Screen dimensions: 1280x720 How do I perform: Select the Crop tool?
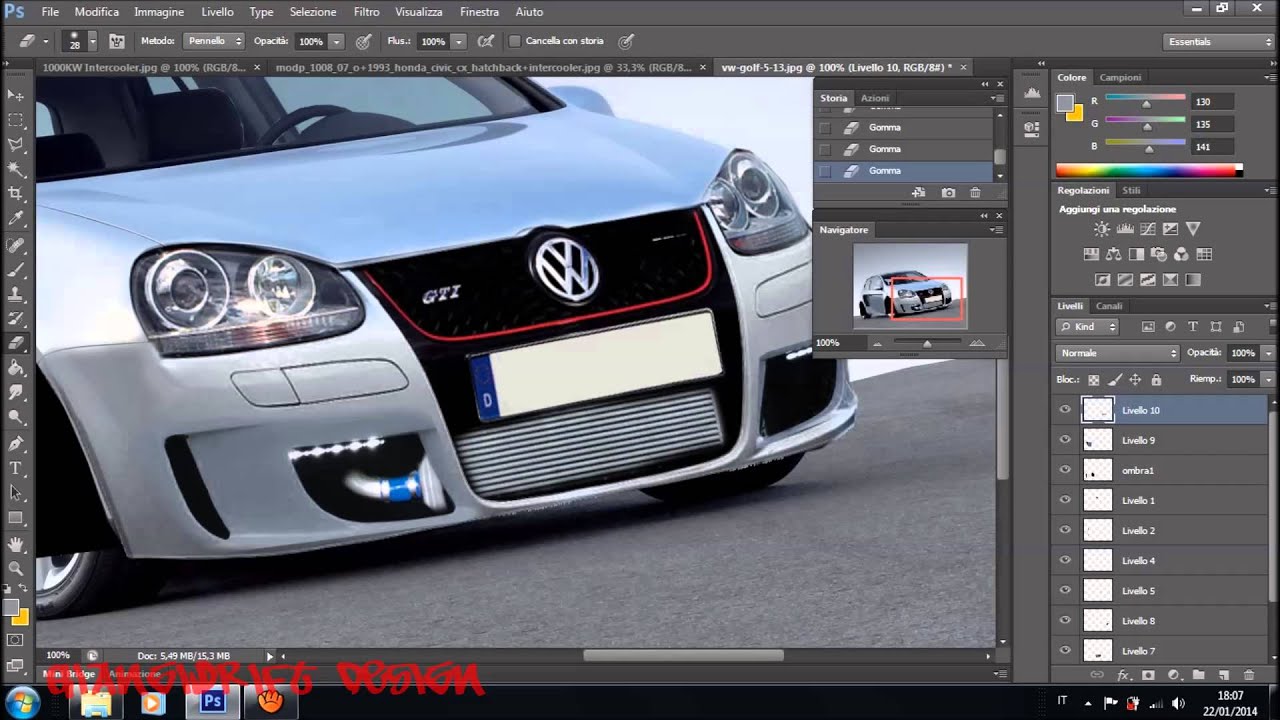tap(16, 194)
